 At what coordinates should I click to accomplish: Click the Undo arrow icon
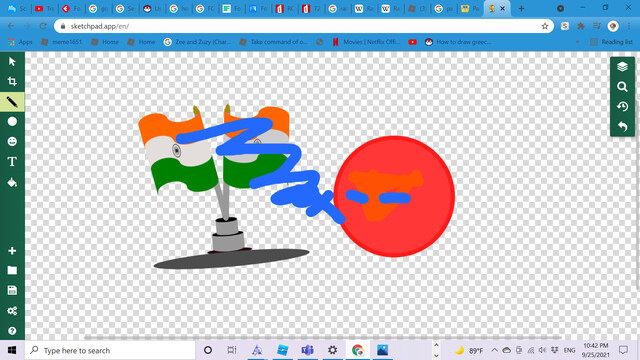[622, 127]
